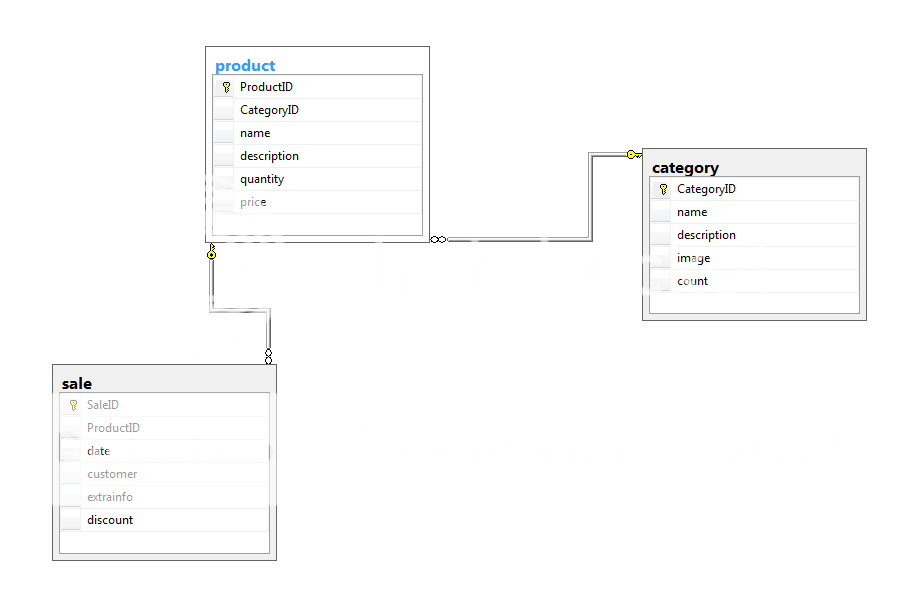Select the quantity column in the product table
Image resolution: width=918 pixels, height=598 pixels.
(262, 178)
